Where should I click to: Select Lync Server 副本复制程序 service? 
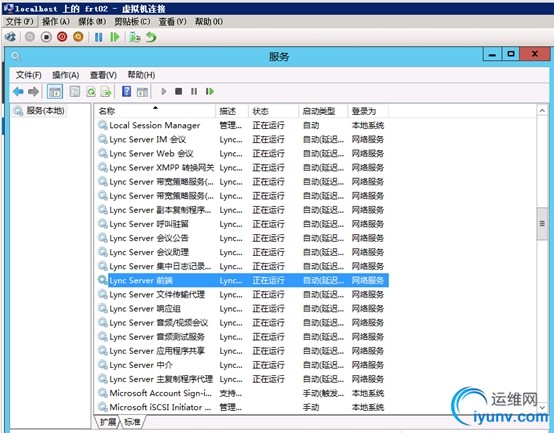tap(242, 210)
